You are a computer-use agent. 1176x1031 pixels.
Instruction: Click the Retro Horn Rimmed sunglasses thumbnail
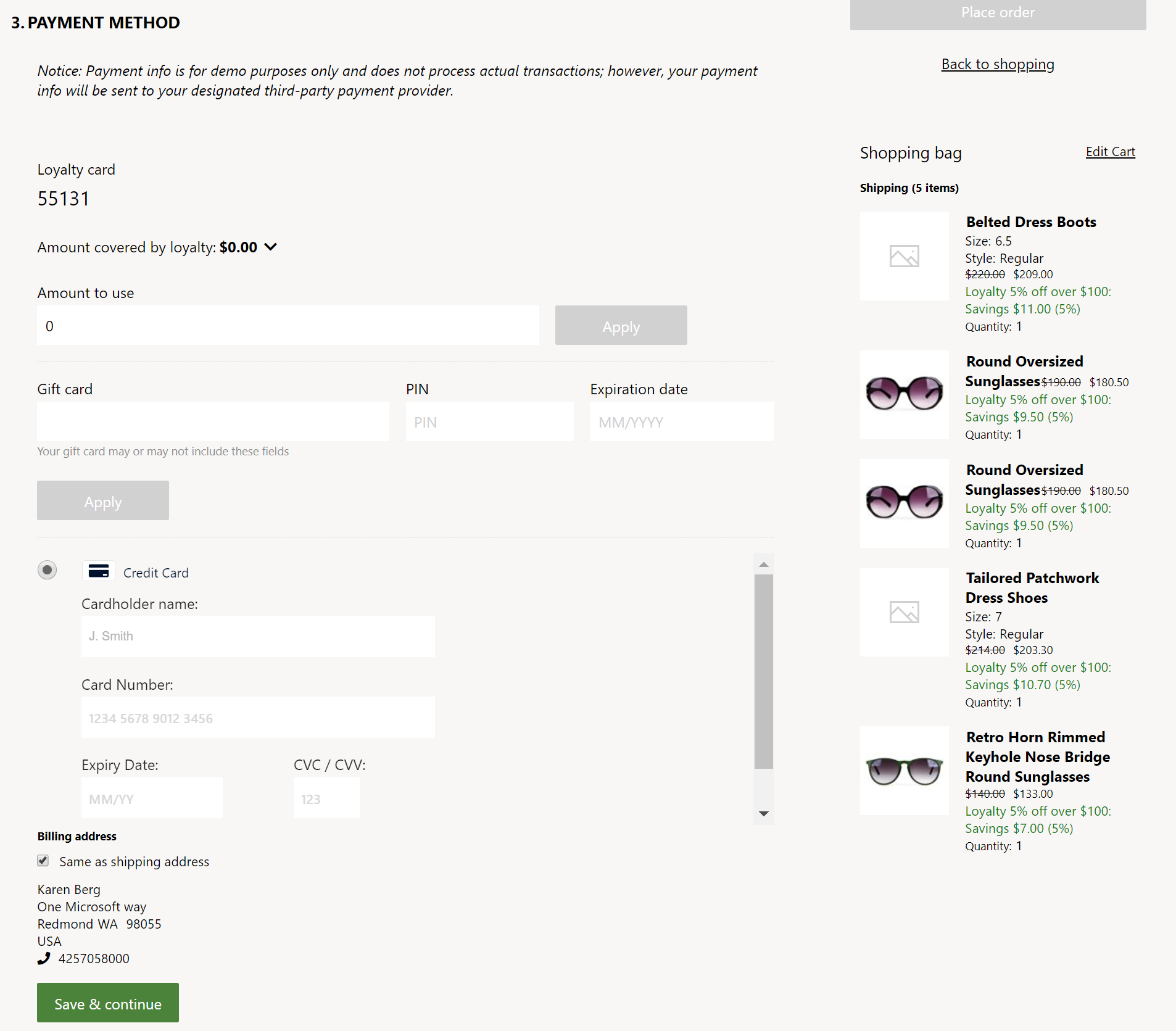tap(904, 770)
